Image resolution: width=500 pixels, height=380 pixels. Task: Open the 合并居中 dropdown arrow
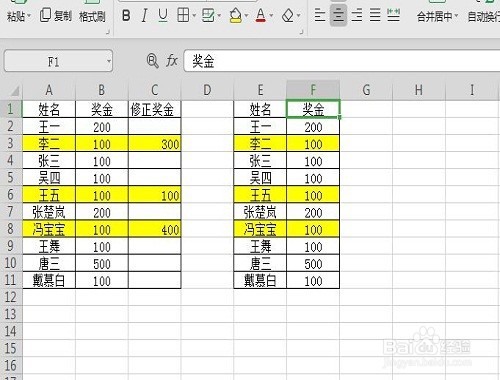point(456,15)
